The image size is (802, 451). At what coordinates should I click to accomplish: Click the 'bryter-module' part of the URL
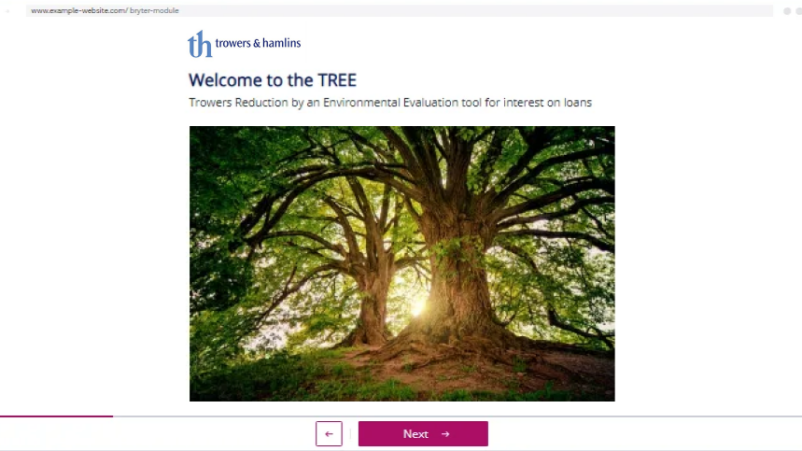pos(154,10)
